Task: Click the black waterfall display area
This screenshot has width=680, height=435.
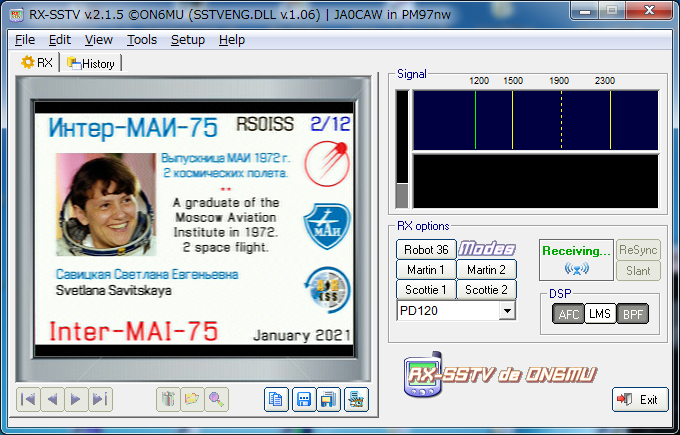Action: (536, 181)
